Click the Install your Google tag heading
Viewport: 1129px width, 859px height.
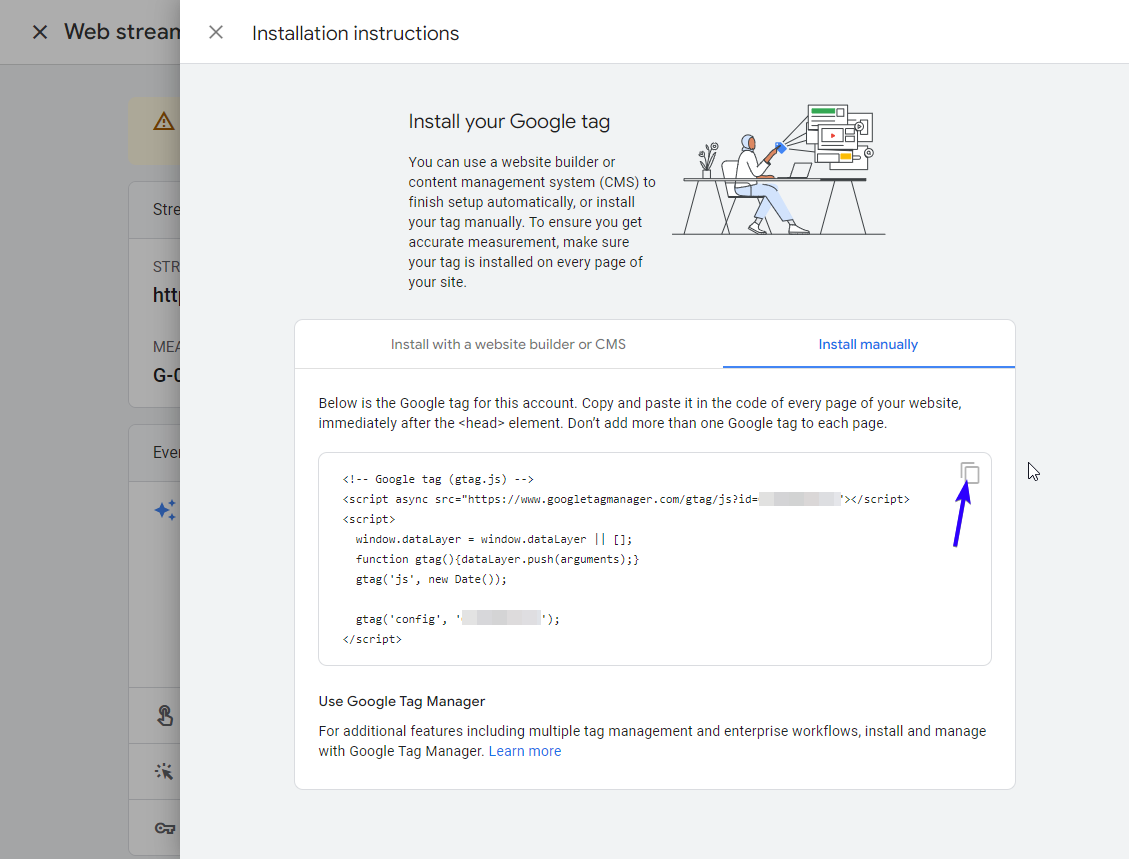509,122
